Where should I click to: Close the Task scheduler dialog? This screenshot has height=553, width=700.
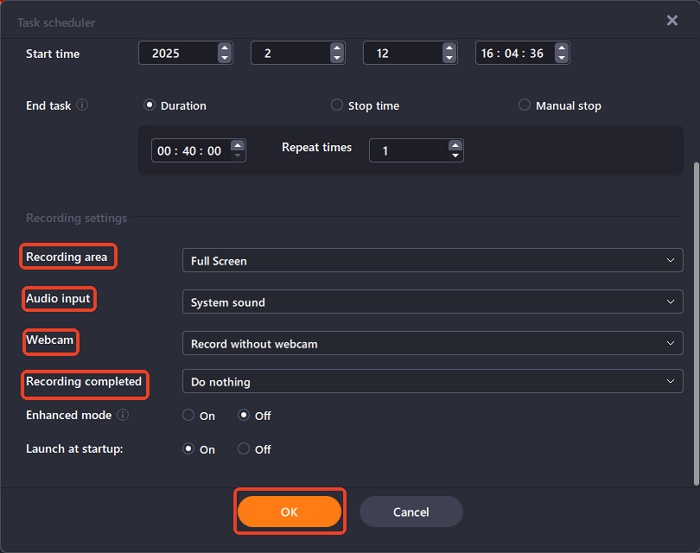point(672,20)
